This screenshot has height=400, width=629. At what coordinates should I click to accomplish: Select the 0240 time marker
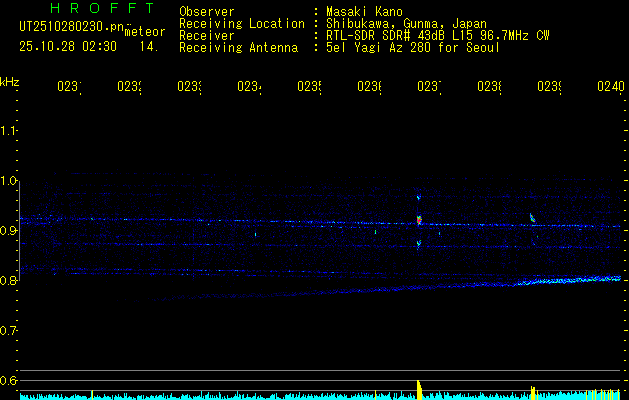609,87
